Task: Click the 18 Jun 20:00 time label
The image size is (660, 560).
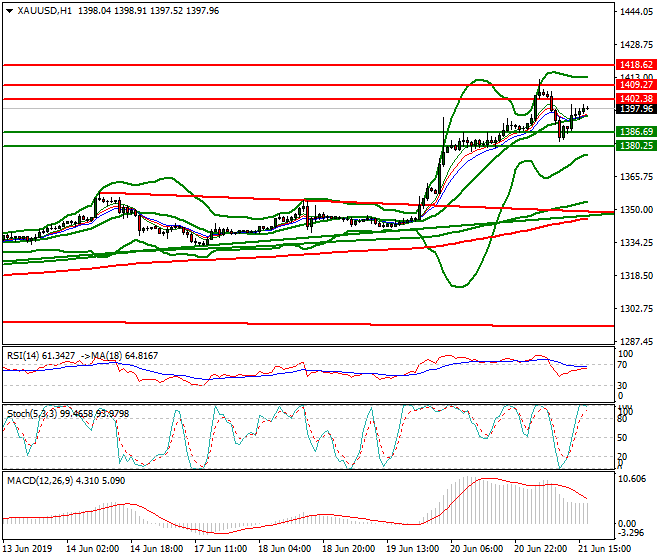Action: pos(349,549)
